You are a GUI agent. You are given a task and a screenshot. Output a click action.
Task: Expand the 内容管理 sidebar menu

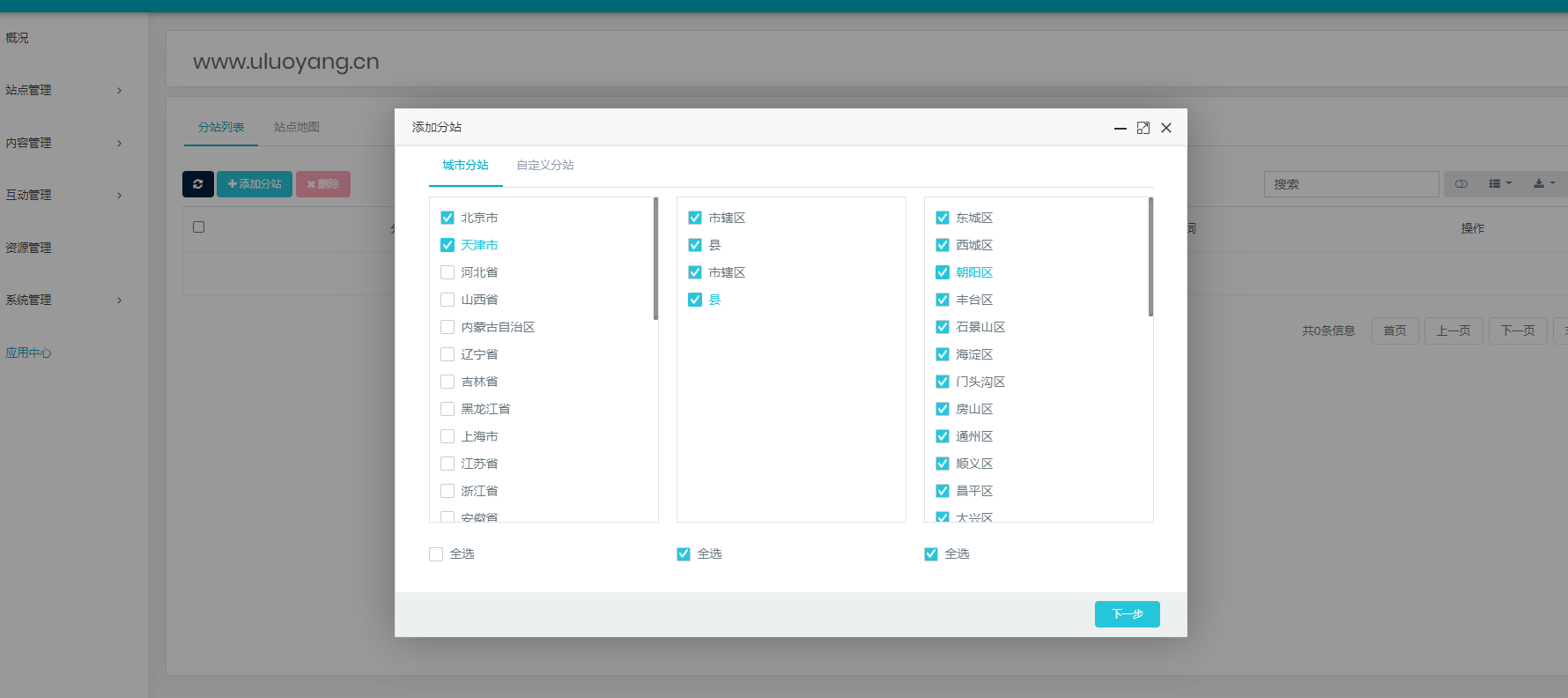62,143
